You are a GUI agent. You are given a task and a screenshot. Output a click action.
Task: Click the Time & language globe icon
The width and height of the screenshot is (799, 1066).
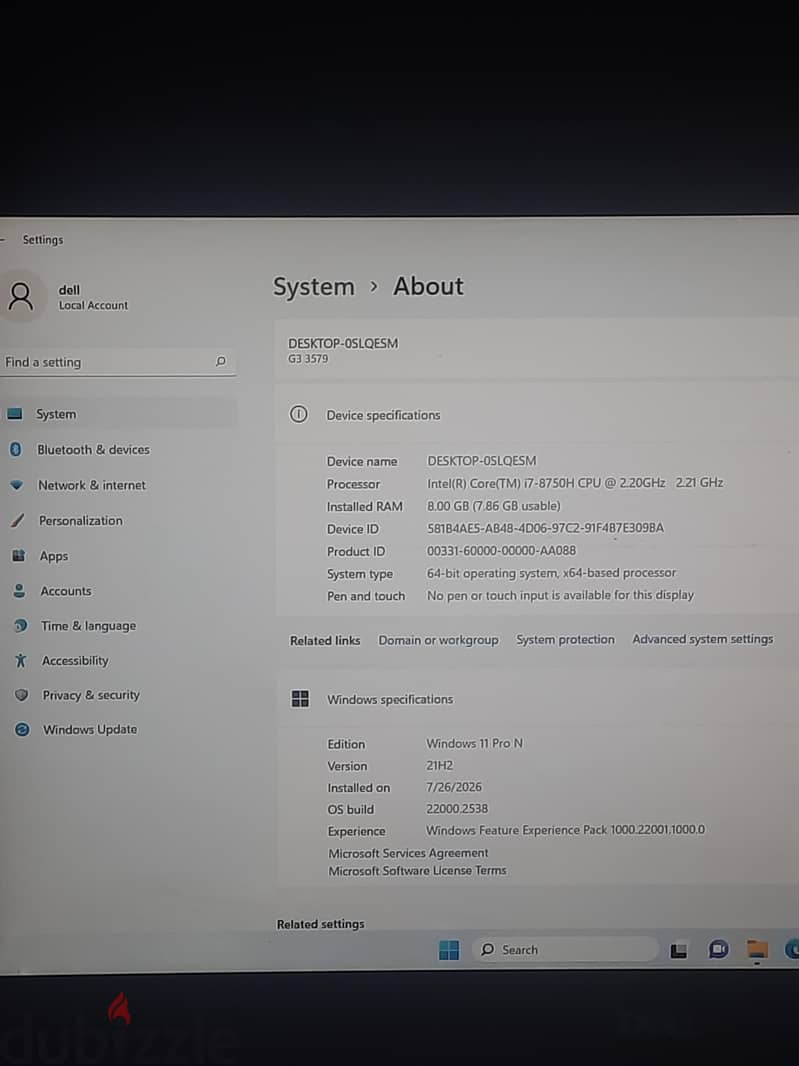tap(20, 625)
